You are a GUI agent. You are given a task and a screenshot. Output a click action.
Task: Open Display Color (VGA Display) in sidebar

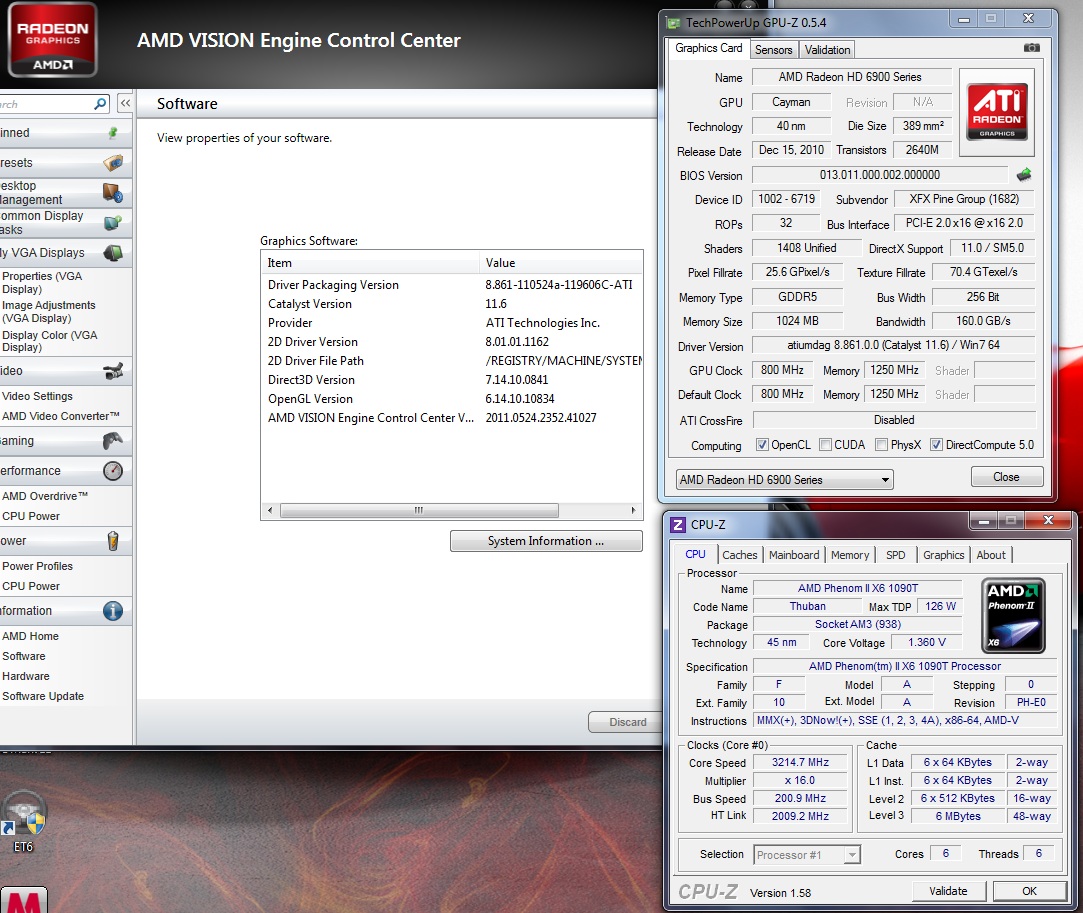click(50, 341)
